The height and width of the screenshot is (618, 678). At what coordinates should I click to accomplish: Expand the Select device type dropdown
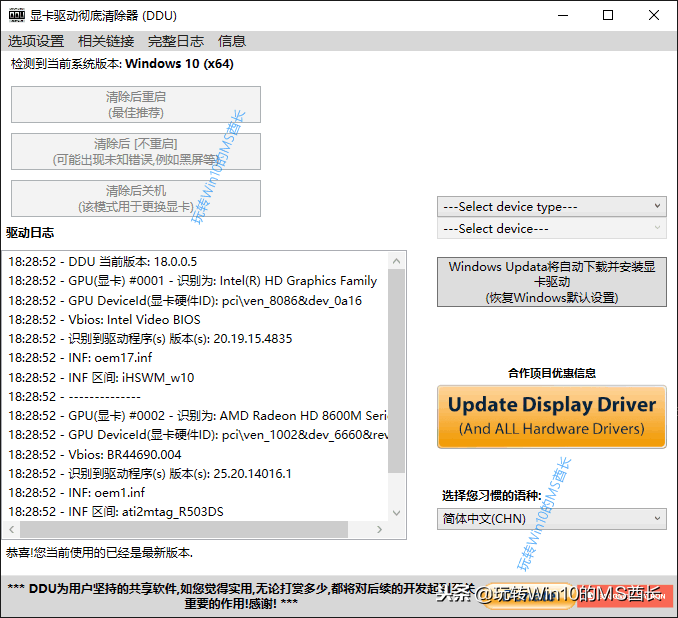point(552,207)
